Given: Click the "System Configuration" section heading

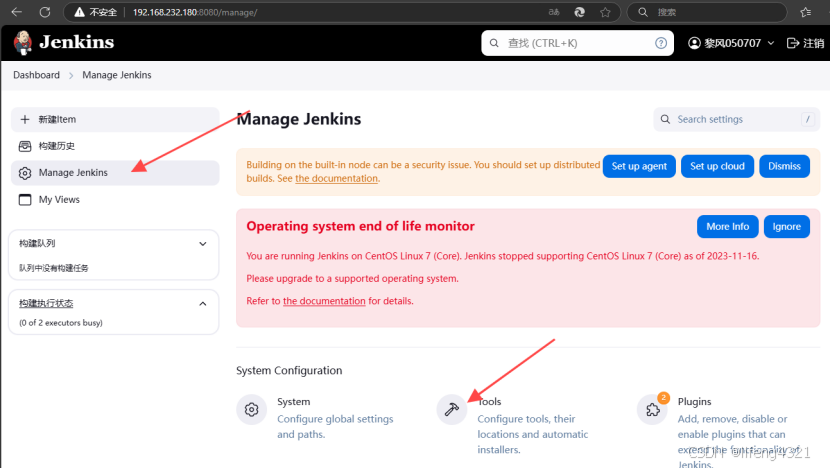Looking at the screenshot, I should (x=289, y=370).
